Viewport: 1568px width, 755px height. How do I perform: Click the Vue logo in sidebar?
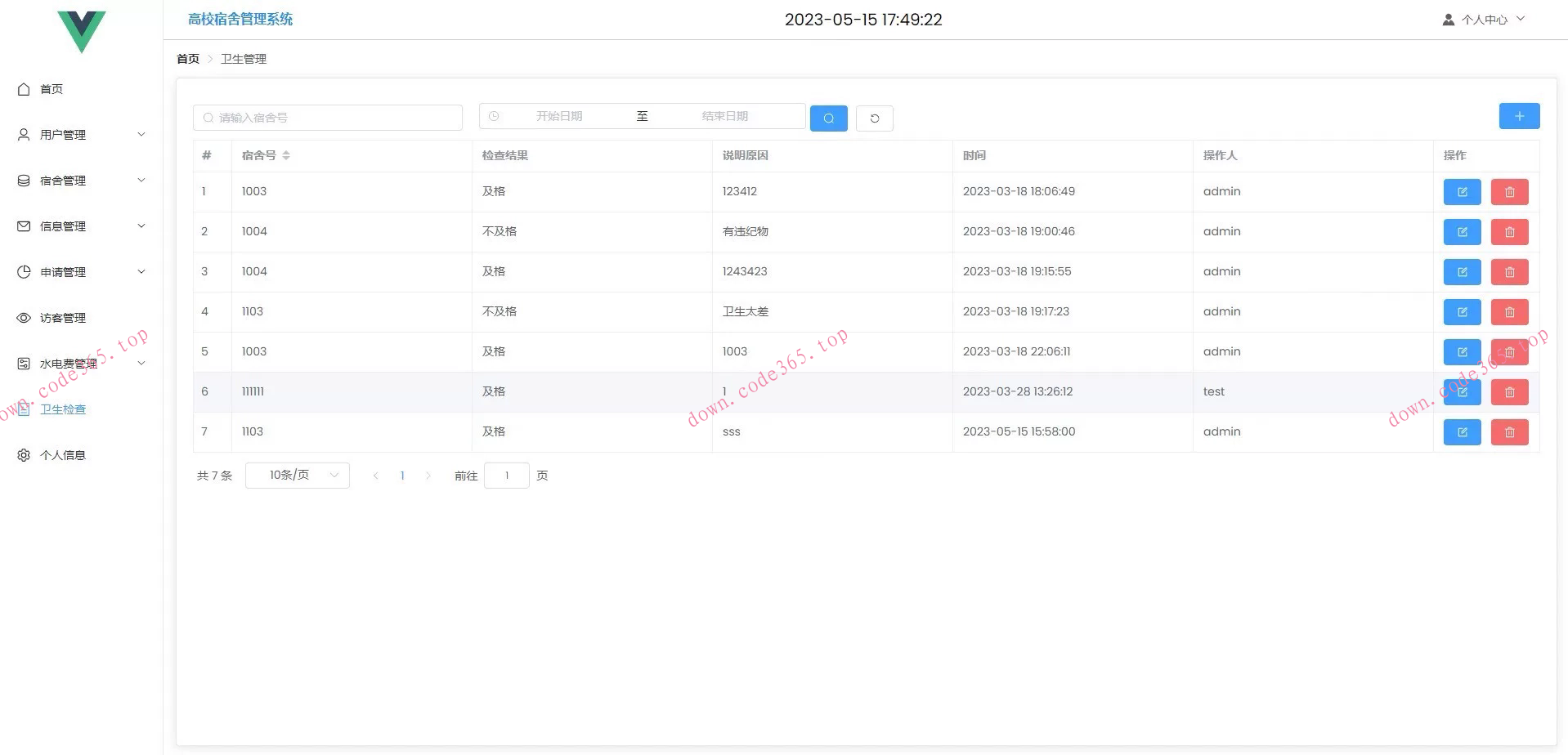pos(82,32)
